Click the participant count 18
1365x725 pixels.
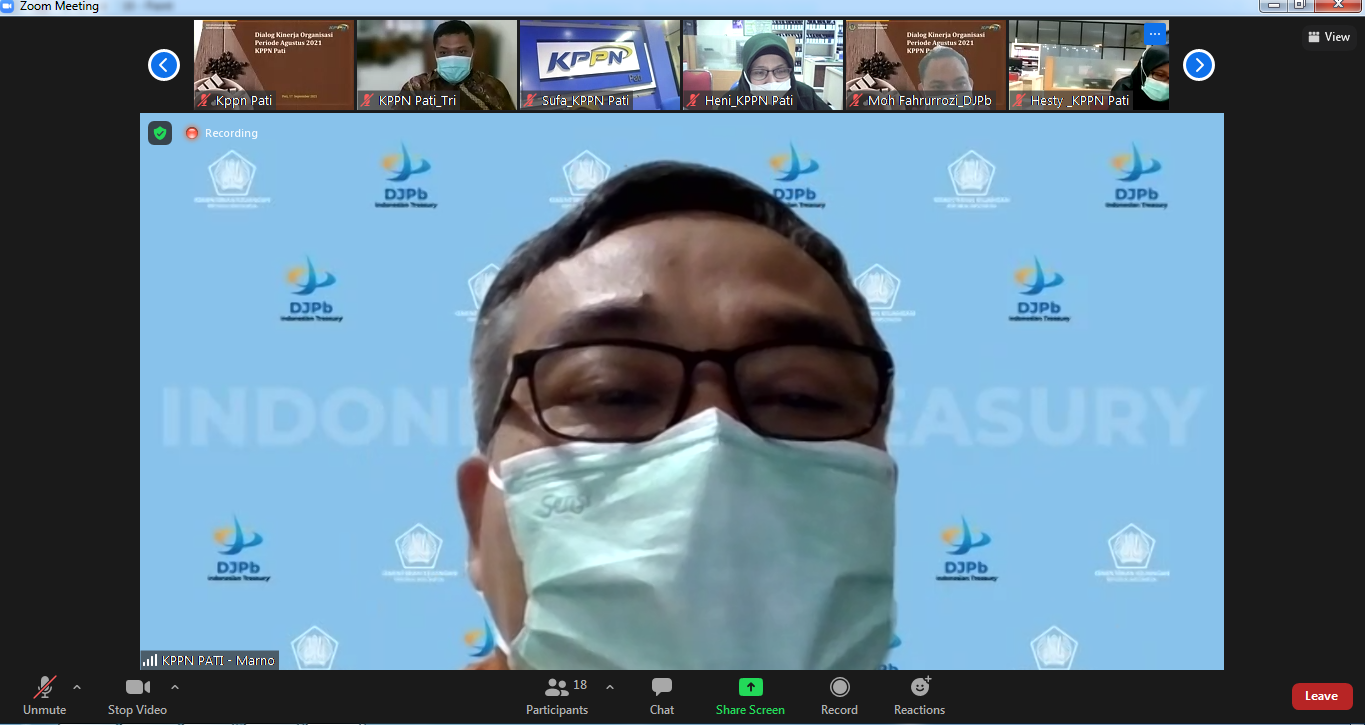pyautogui.click(x=580, y=685)
